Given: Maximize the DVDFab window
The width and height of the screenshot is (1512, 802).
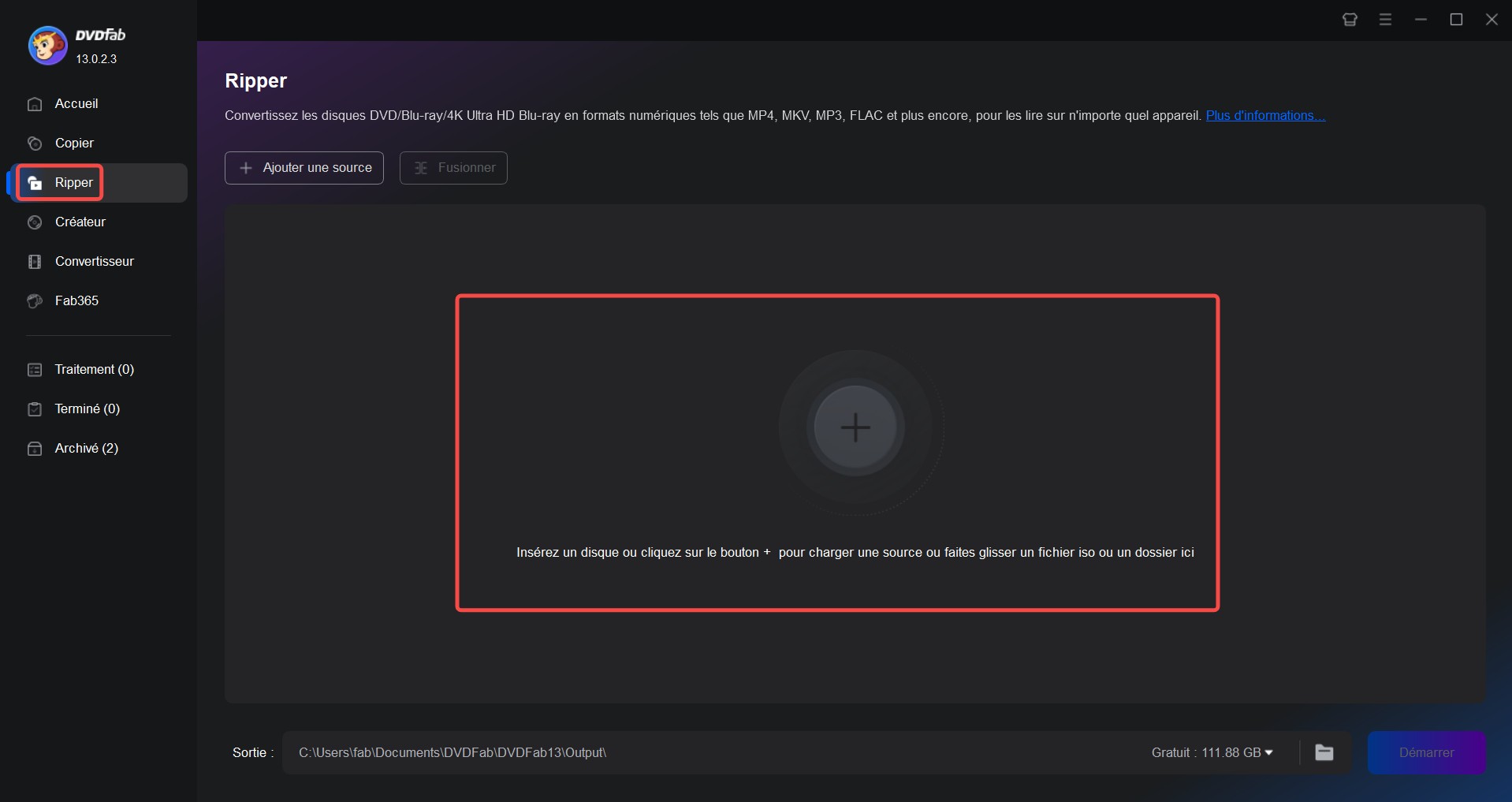Looking at the screenshot, I should [1456, 20].
